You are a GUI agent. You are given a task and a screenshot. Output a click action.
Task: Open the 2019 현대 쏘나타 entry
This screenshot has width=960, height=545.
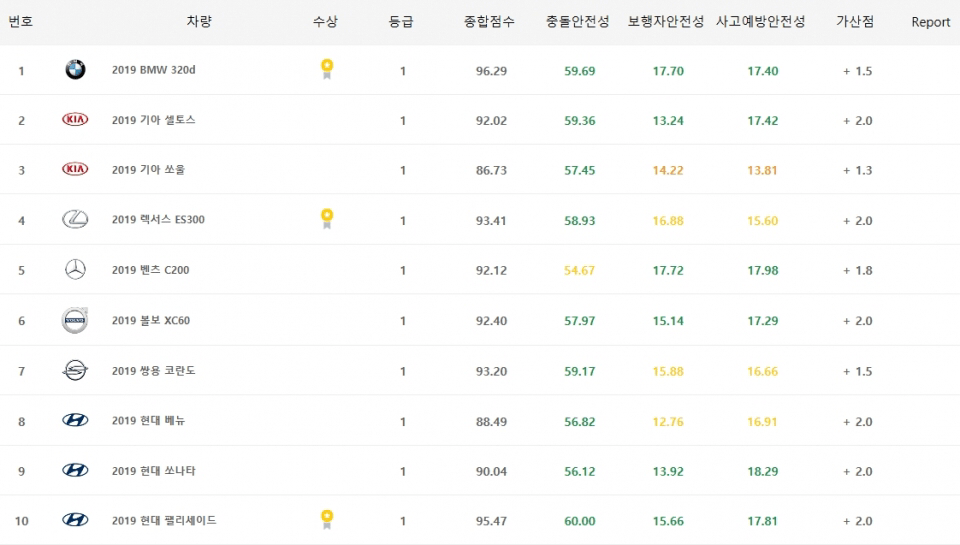[154, 471]
